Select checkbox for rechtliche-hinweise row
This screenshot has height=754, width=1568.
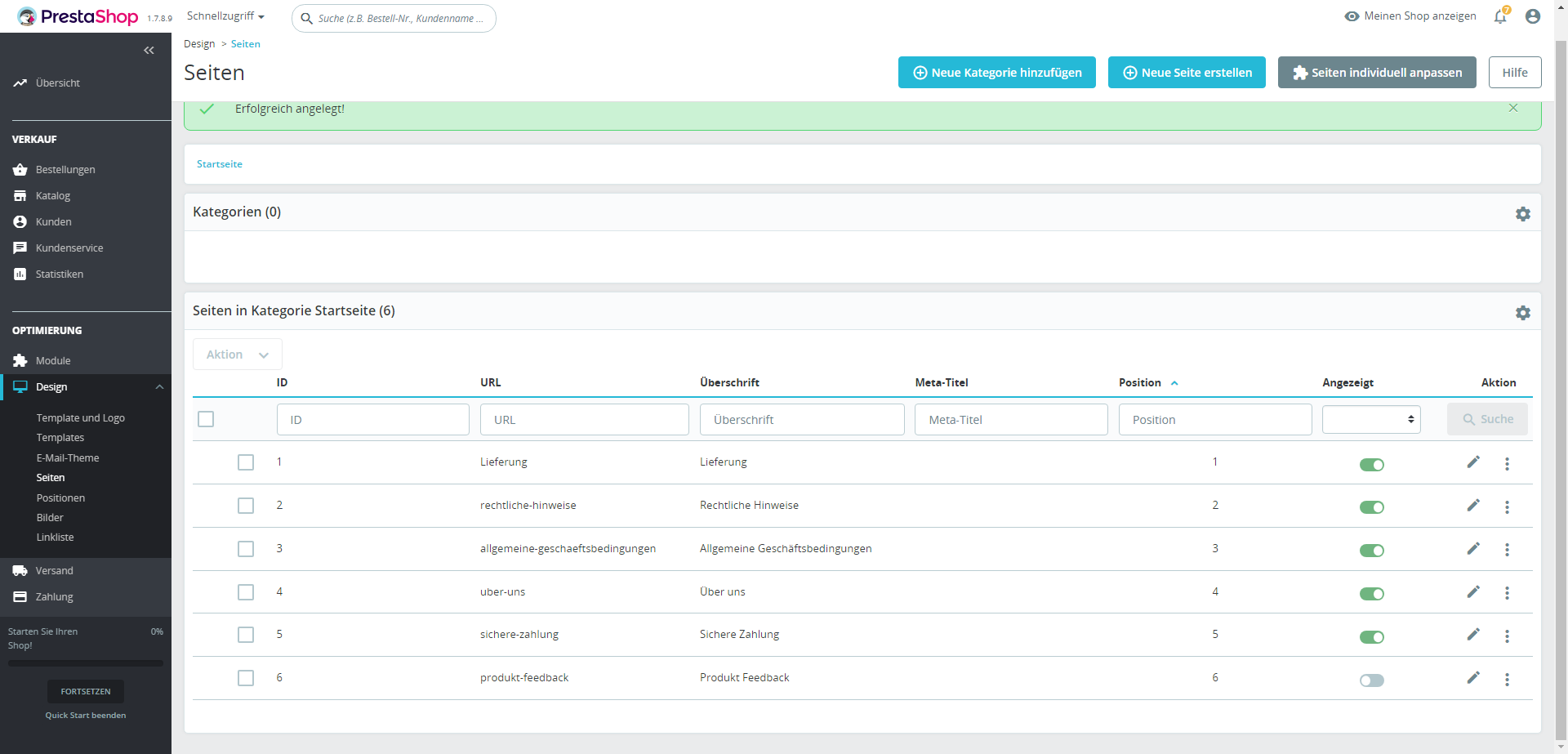(246, 506)
